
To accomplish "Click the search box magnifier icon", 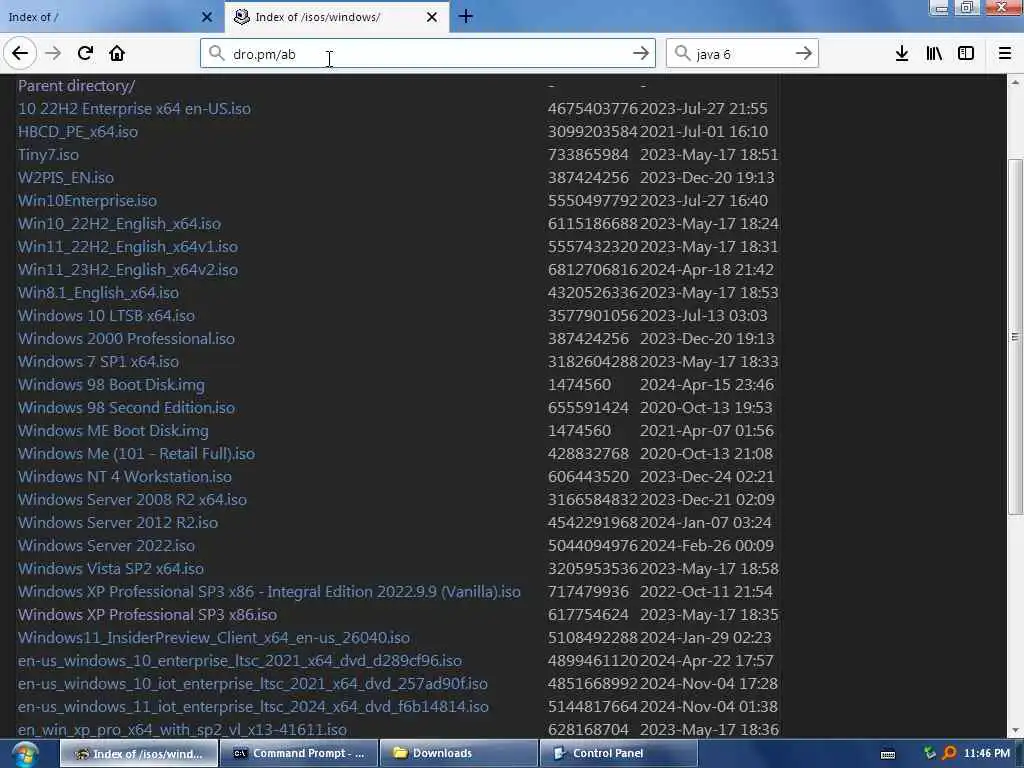I will 682,53.
